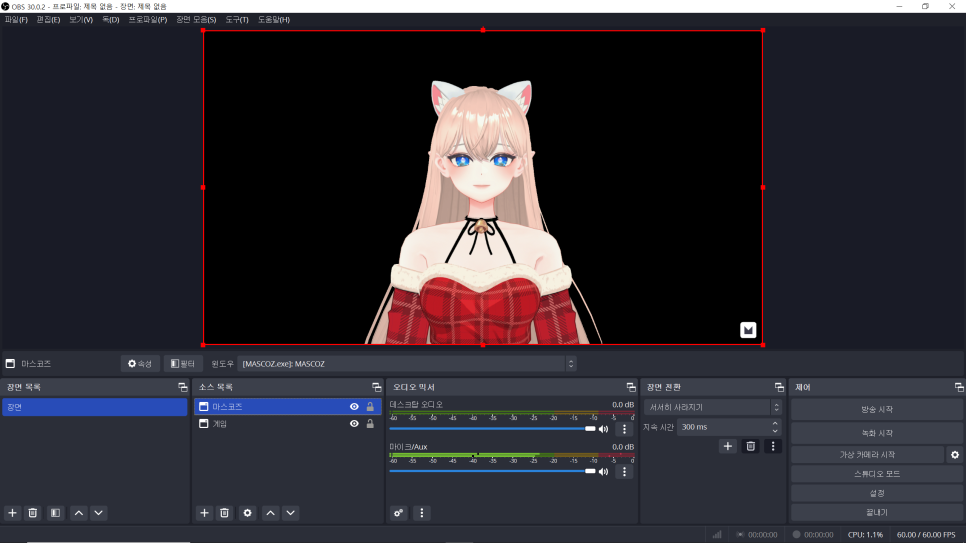The width and height of the screenshot is (966, 543).
Task: Select 마스코즈 source row
Action: [288, 407]
